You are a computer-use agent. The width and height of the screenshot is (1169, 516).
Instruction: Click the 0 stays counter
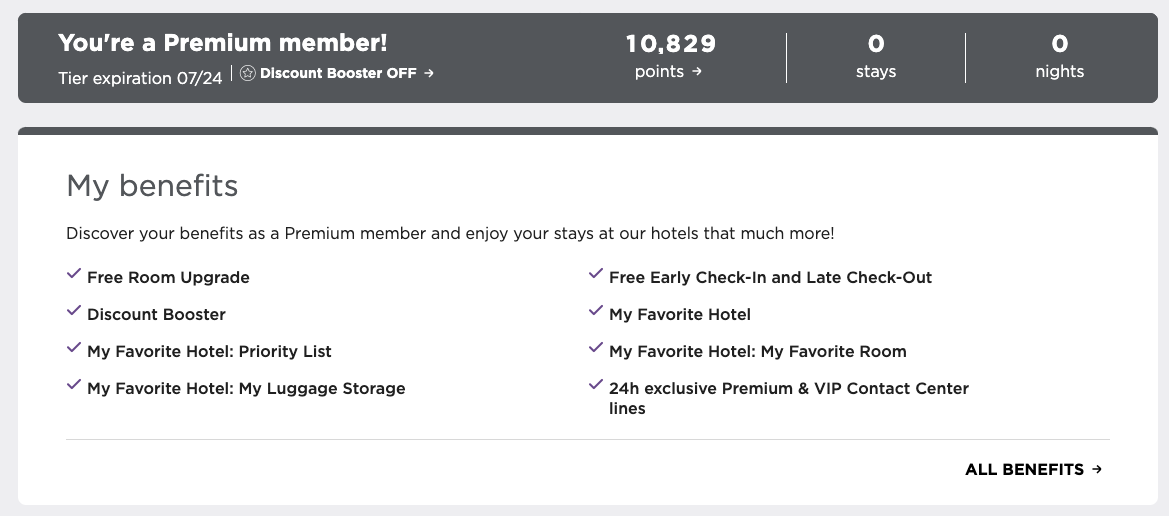pos(876,56)
